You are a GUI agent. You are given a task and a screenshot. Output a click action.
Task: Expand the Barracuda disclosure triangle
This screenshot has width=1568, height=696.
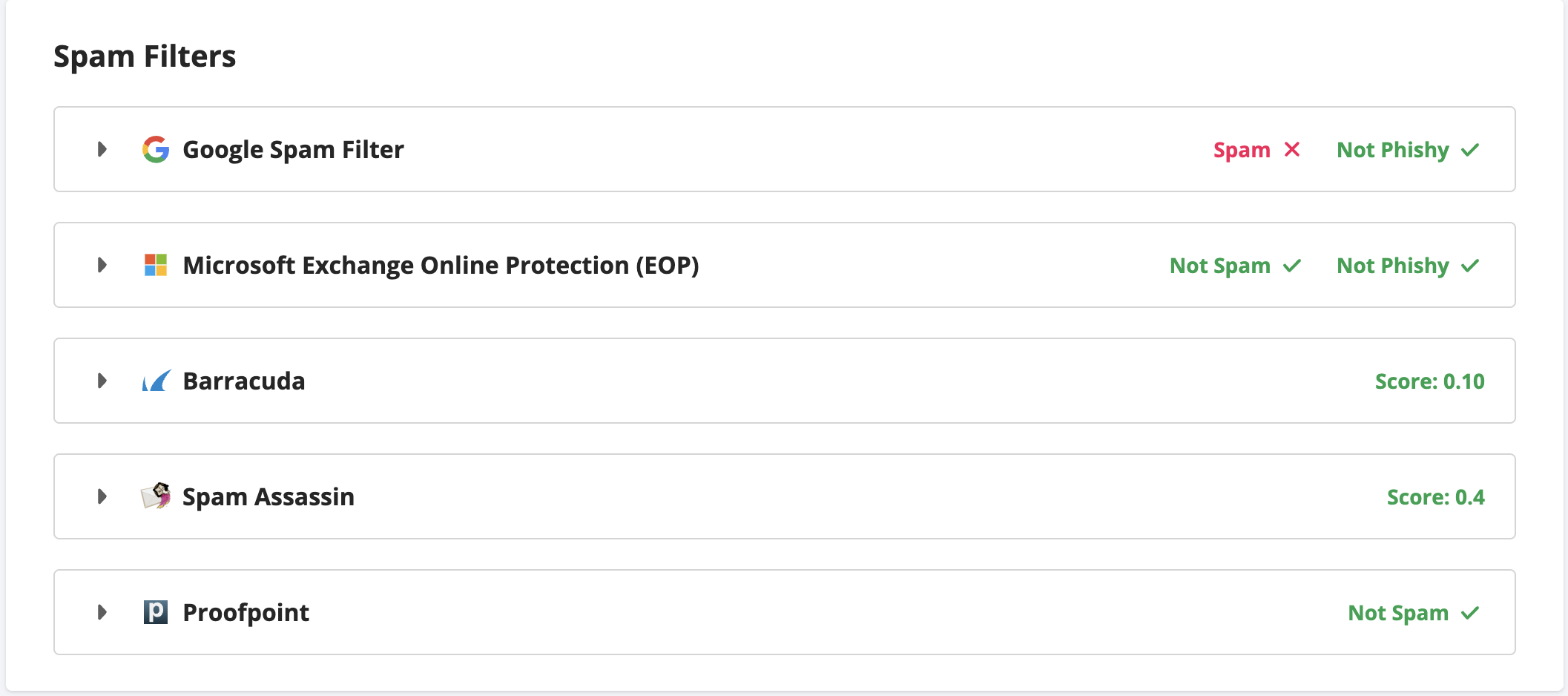(102, 381)
